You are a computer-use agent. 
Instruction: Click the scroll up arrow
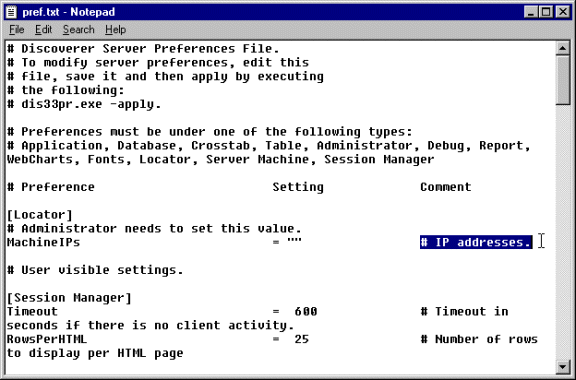click(x=563, y=48)
